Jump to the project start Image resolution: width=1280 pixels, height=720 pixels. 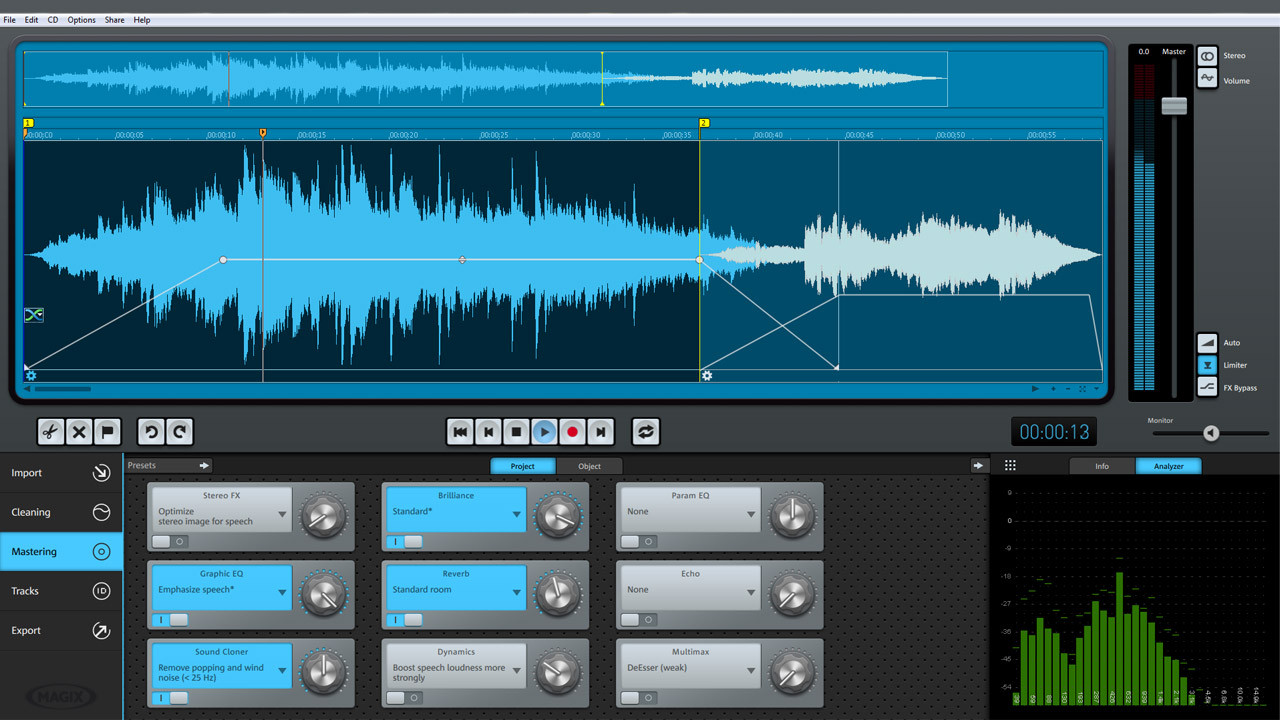click(460, 432)
